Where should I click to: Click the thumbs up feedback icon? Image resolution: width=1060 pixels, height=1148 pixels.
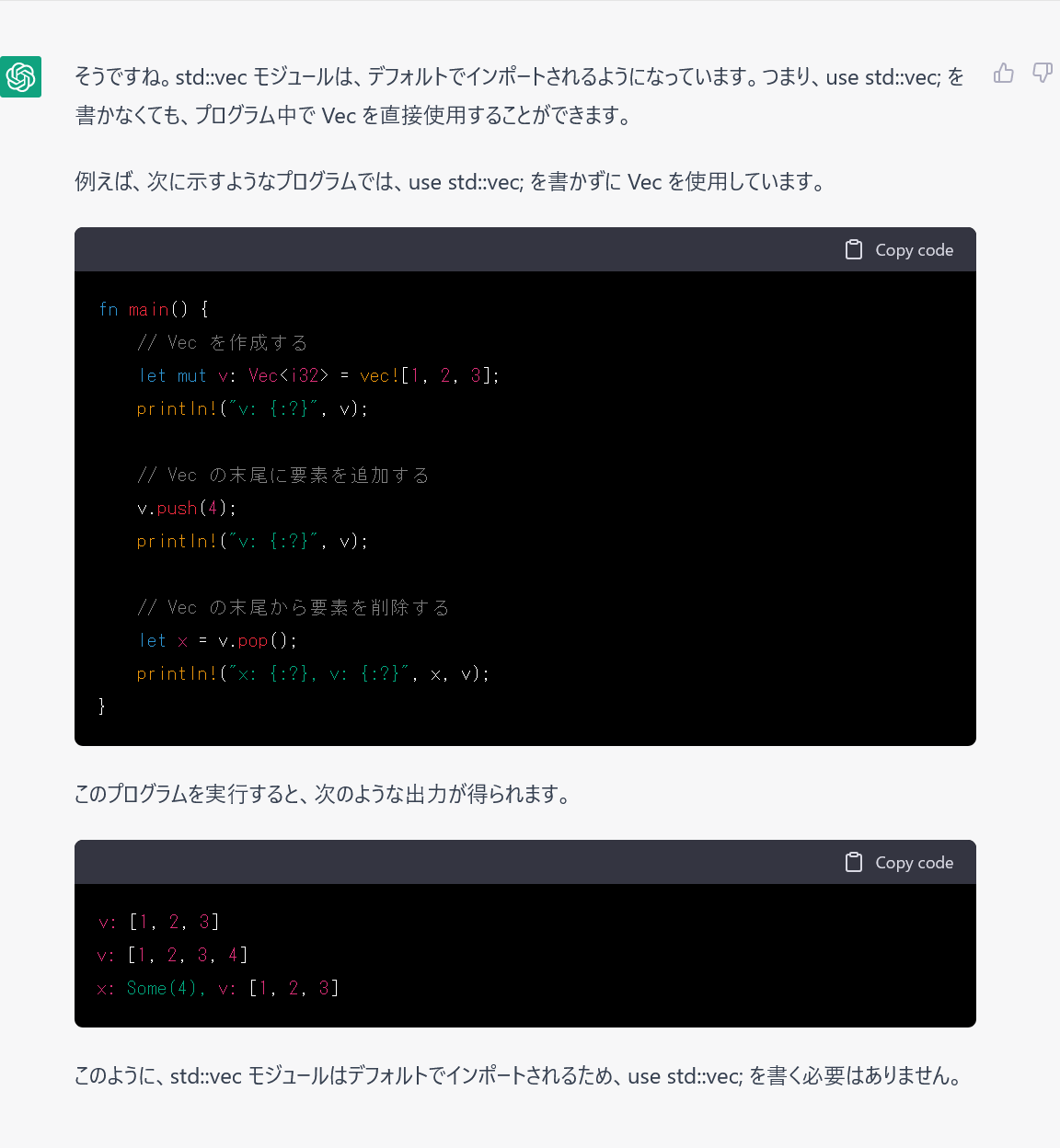click(1004, 73)
